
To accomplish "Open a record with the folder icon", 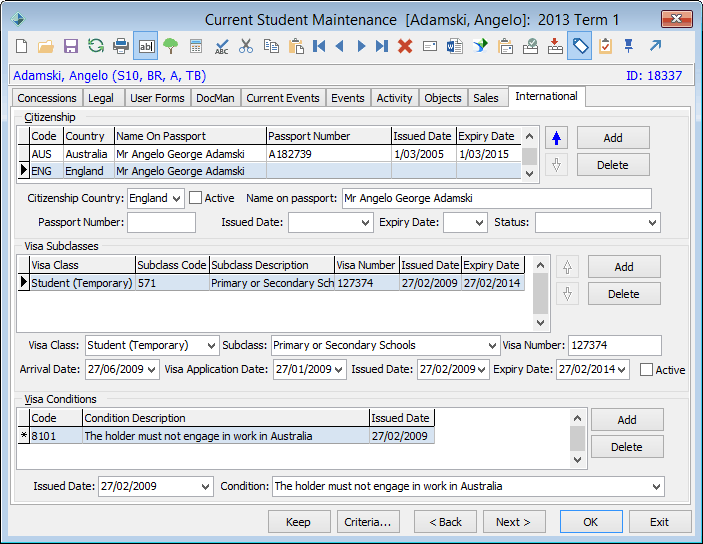I will (x=46, y=46).
